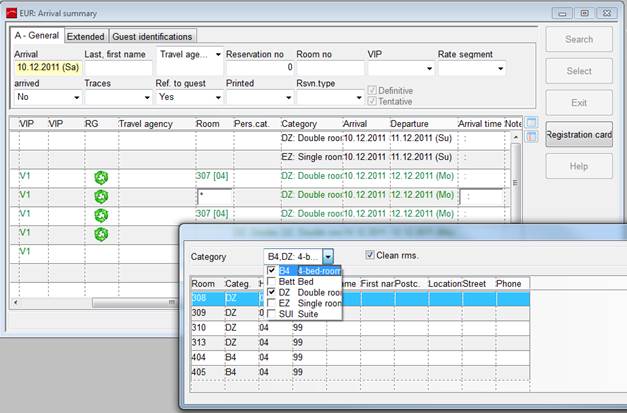
Task: Check the EZ Single room category option
Action: click(272, 303)
